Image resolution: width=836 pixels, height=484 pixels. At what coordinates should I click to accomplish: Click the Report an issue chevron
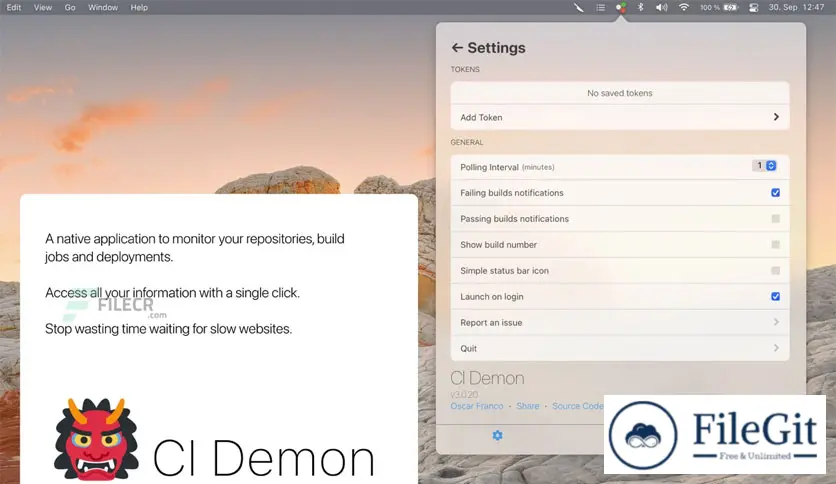776,322
